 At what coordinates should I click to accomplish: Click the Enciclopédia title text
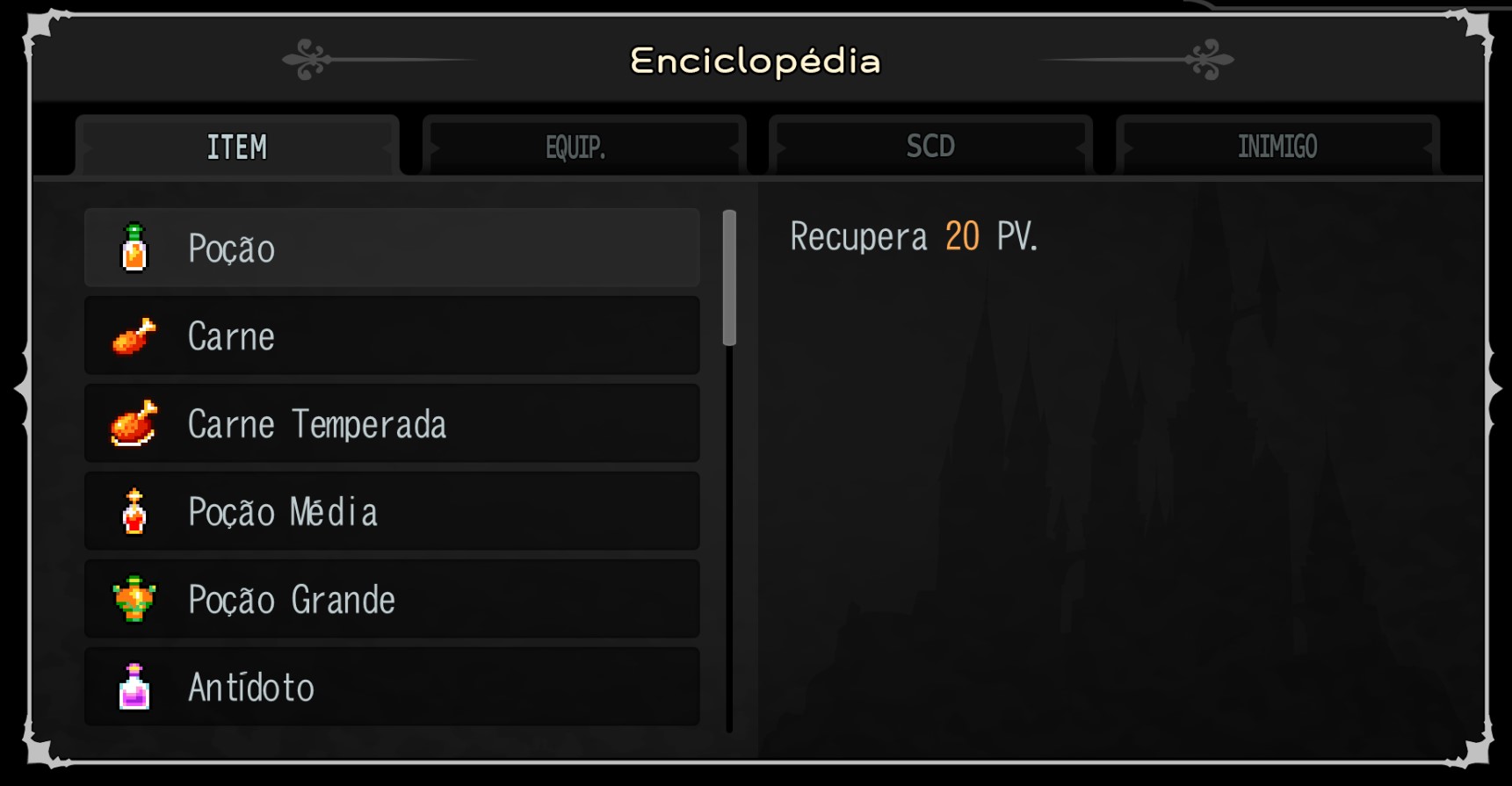pyautogui.click(x=756, y=61)
